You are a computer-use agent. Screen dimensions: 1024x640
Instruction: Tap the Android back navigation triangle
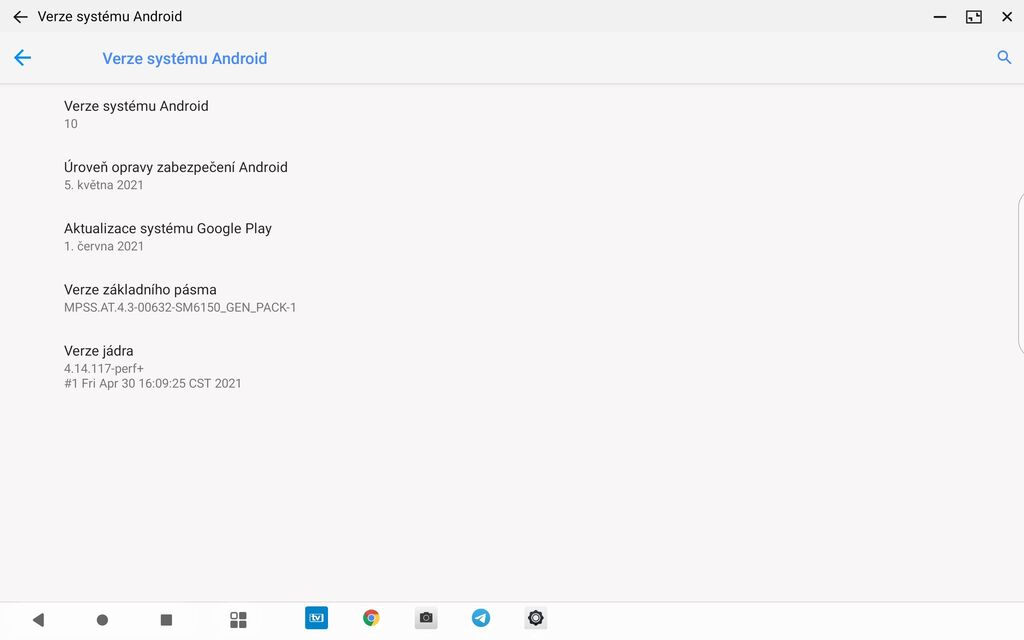pyautogui.click(x=38, y=618)
